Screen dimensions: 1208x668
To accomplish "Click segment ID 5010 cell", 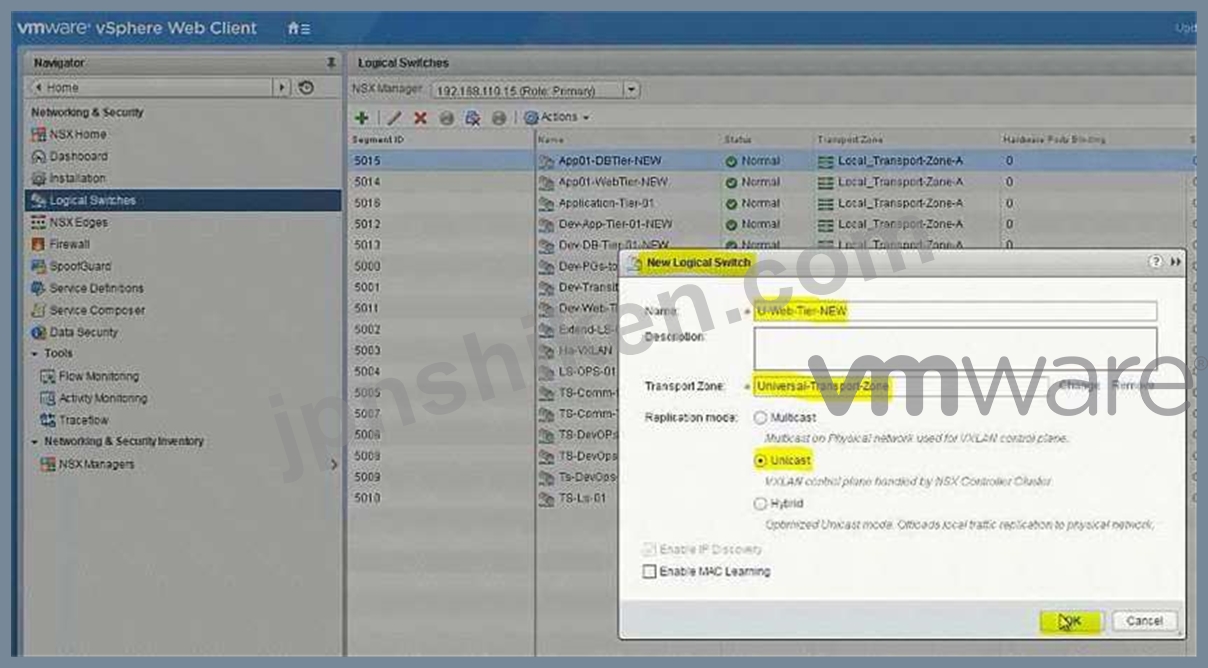I will point(367,498).
